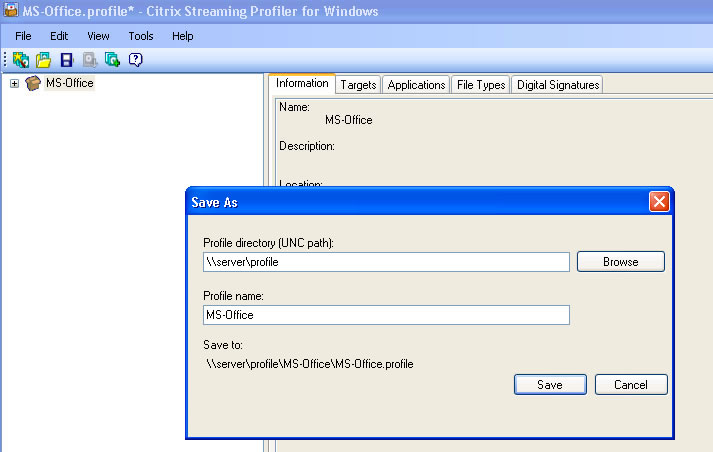
Task: Open the Help menu
Action: point(183,36)
